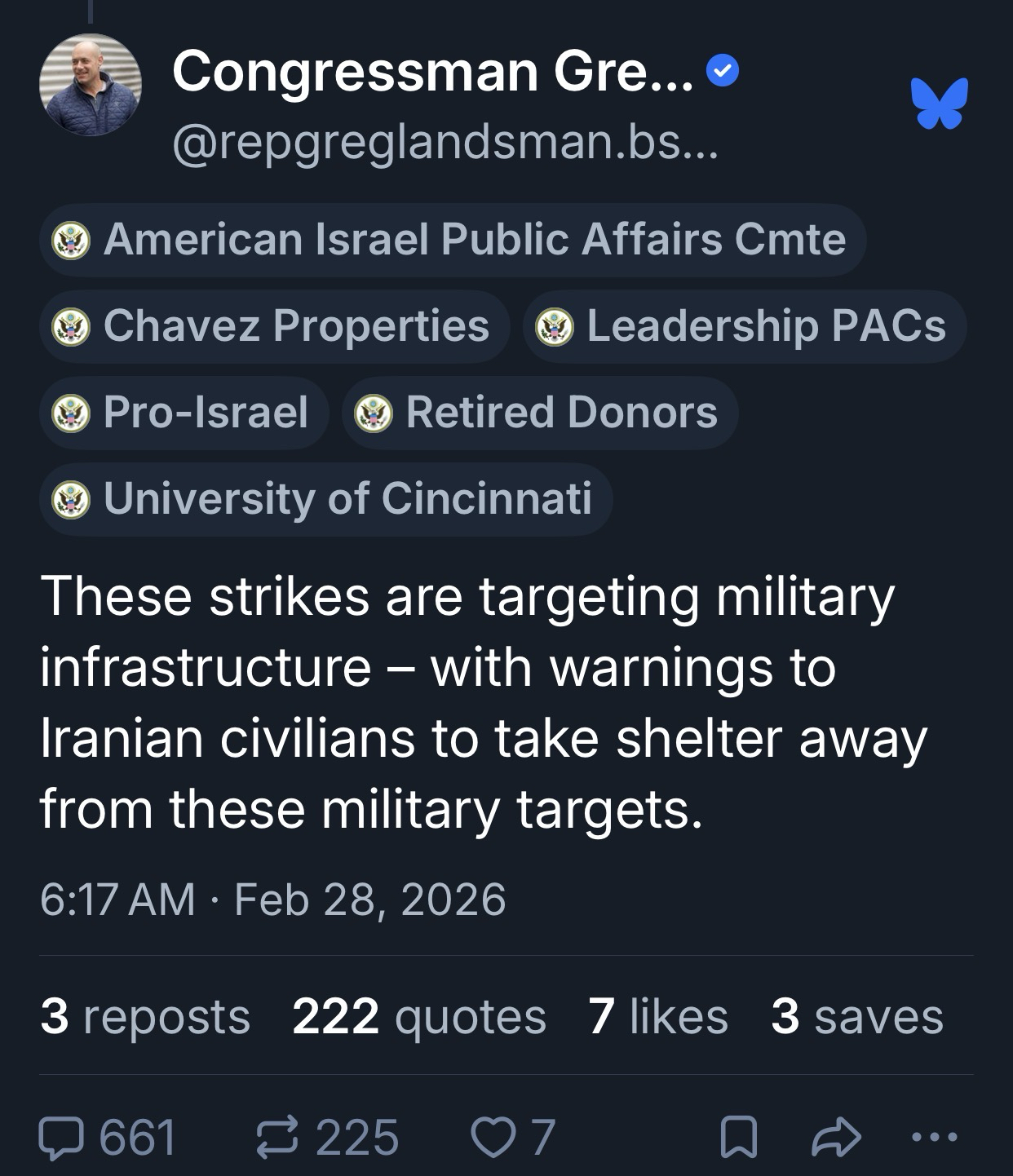The image size is (1013, 1176).
Task: Click the Bluesky butterfly logo
Action: point(940,103)
